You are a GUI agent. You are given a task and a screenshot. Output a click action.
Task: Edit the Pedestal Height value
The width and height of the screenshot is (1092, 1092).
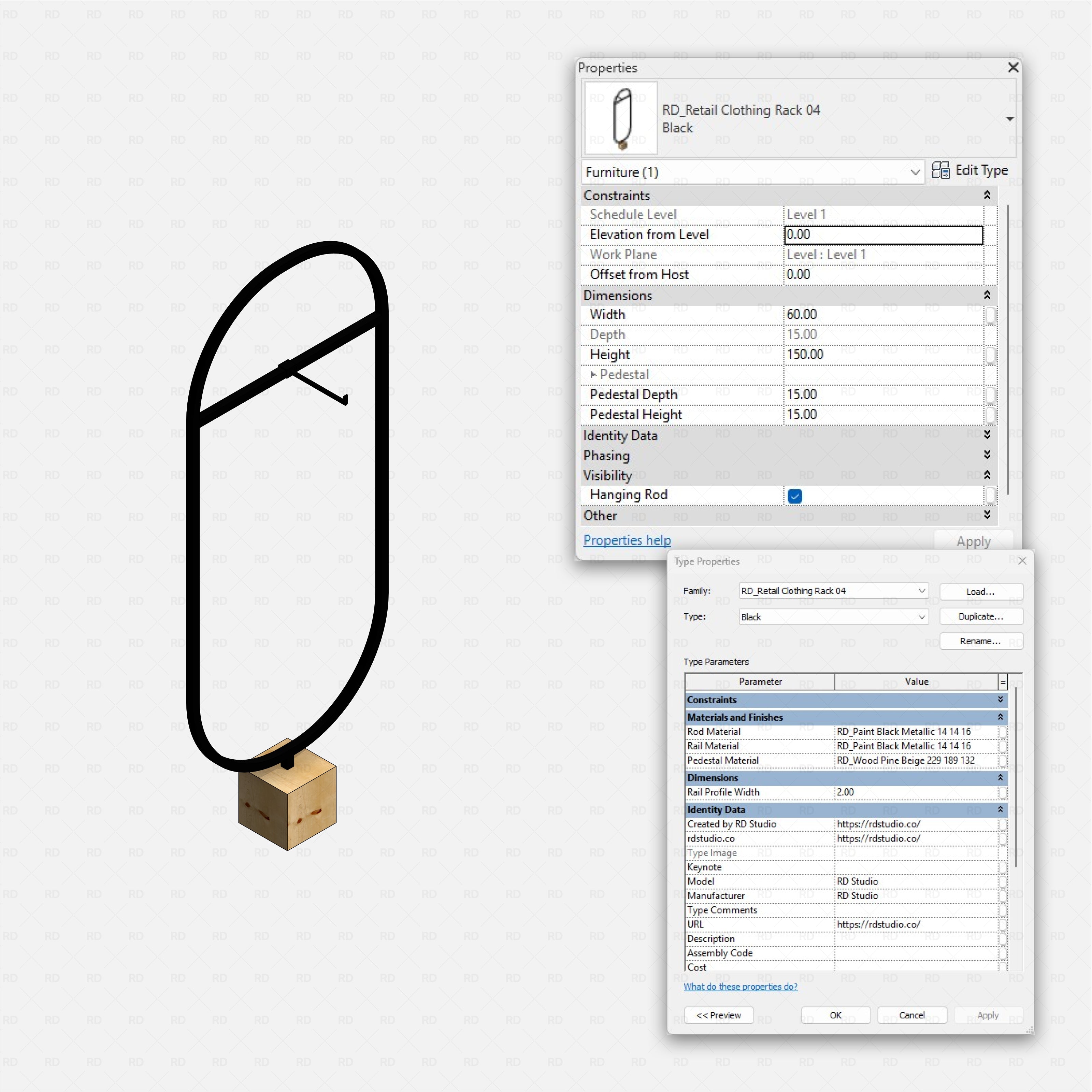[x=884, y=415]
